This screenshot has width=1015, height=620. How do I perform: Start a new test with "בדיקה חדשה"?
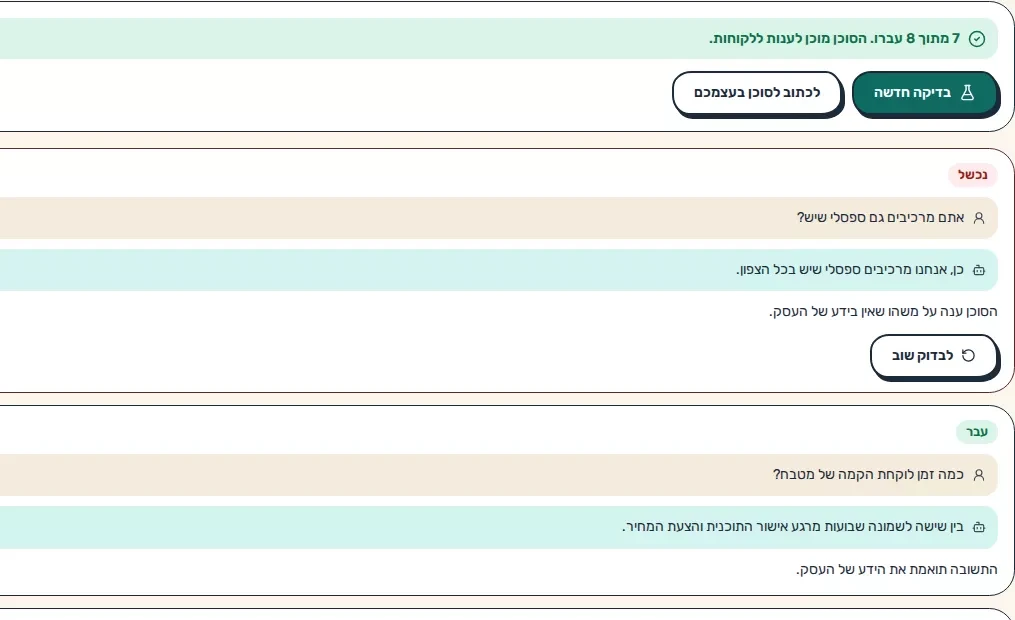click(925, 93)
